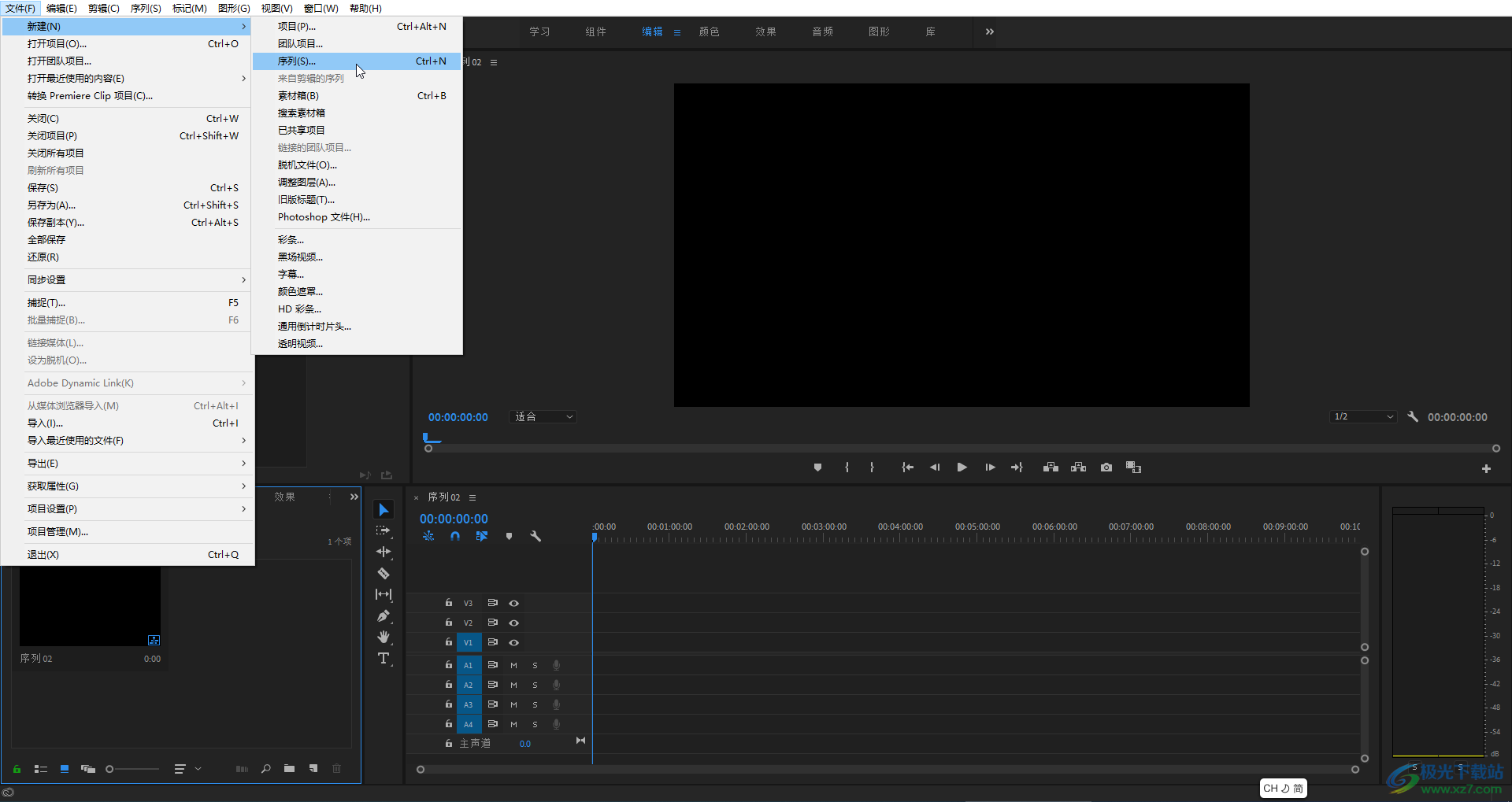Screen dimensions: 1512x802
Task: Toggle project read-only green lock
Action: [17, 769]
